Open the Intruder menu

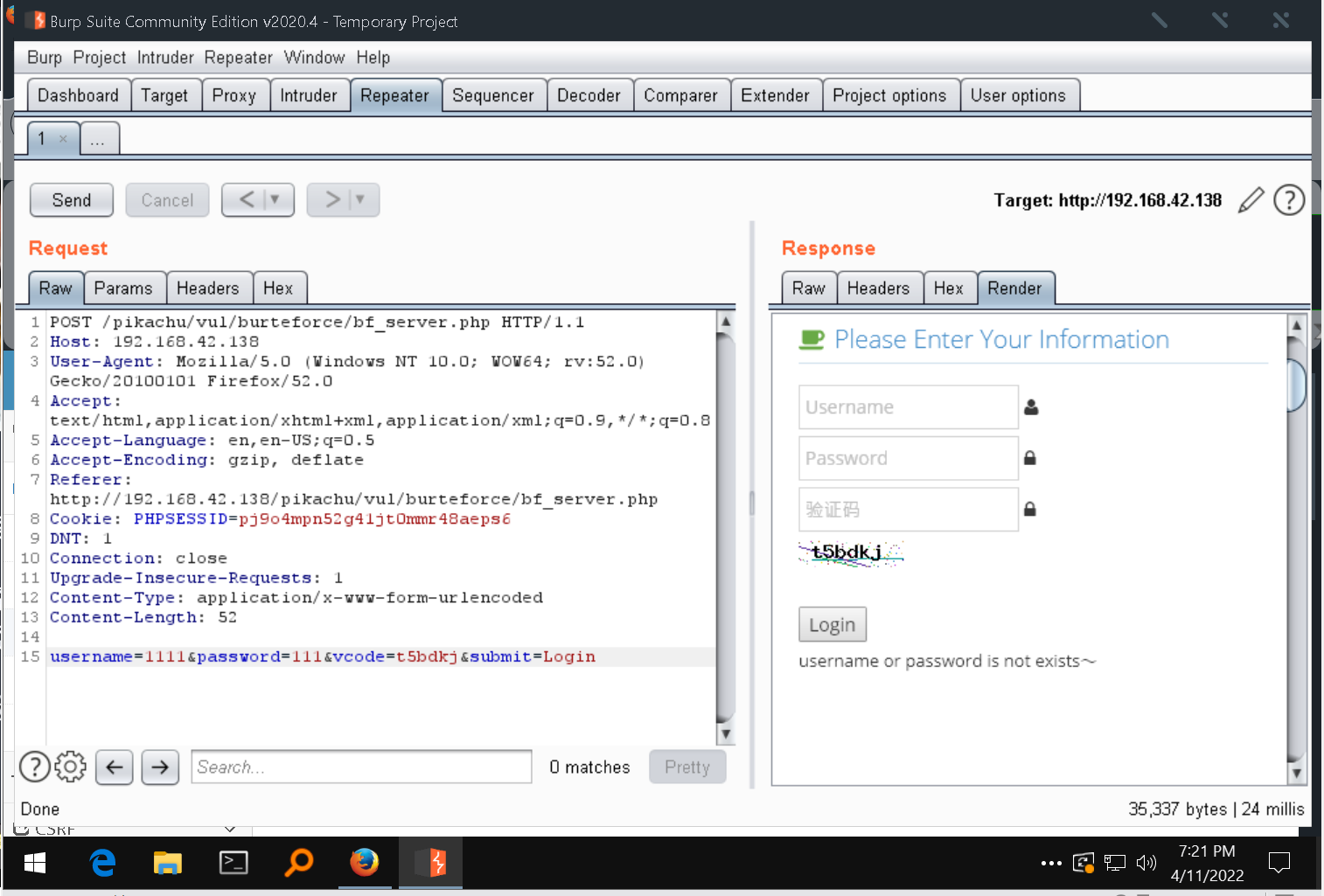(165, 58)
